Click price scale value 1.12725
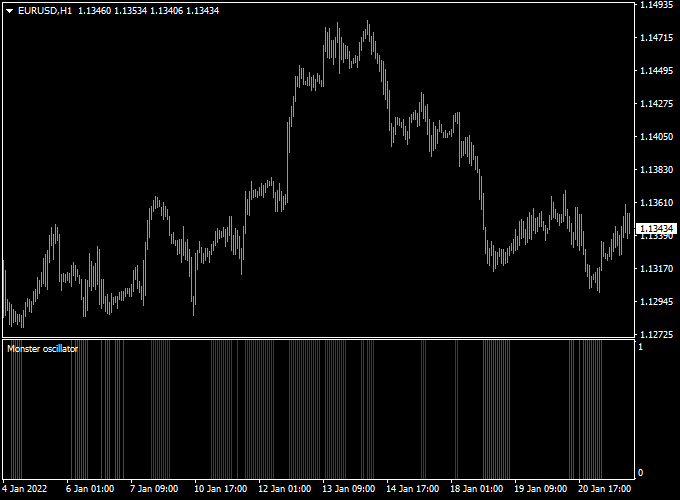Viewport: 680px width, 500px height. click(x=657, y=334)
